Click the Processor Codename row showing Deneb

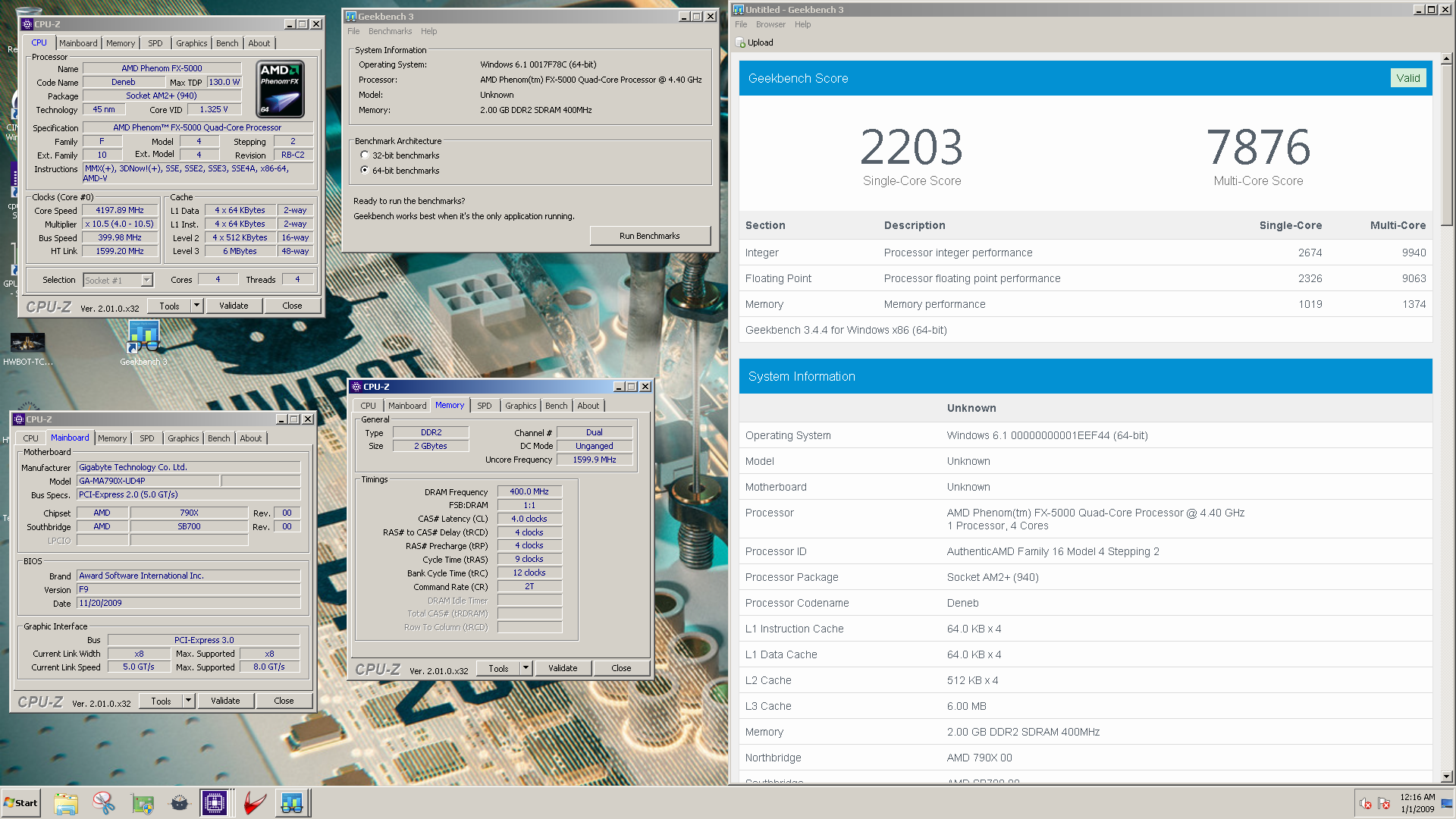tap(1085, 604)
